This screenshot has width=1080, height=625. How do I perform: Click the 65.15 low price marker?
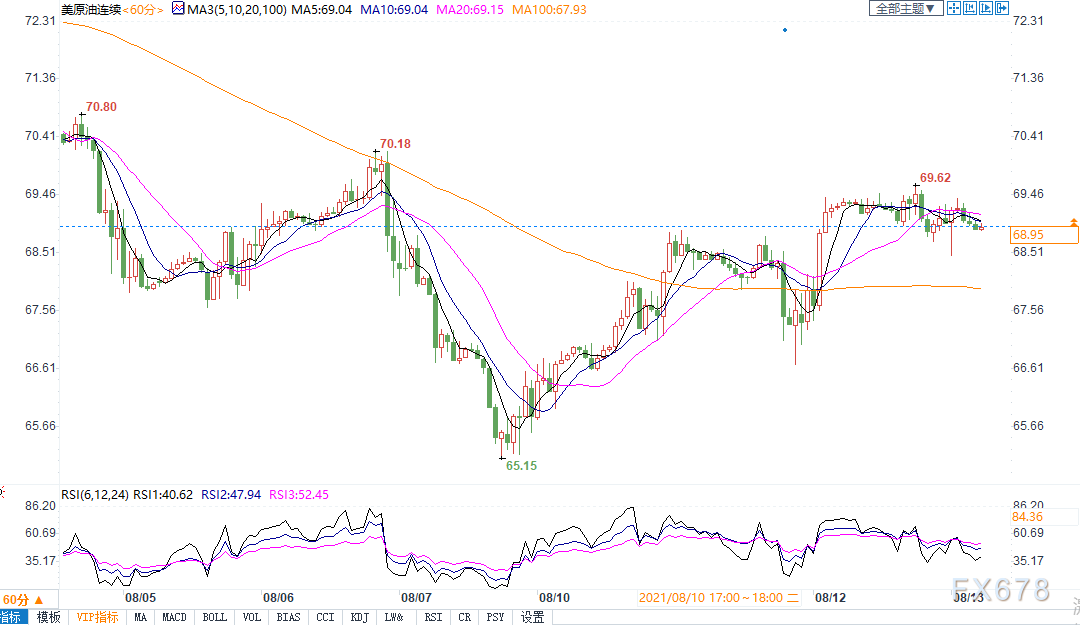click(520, 466)
